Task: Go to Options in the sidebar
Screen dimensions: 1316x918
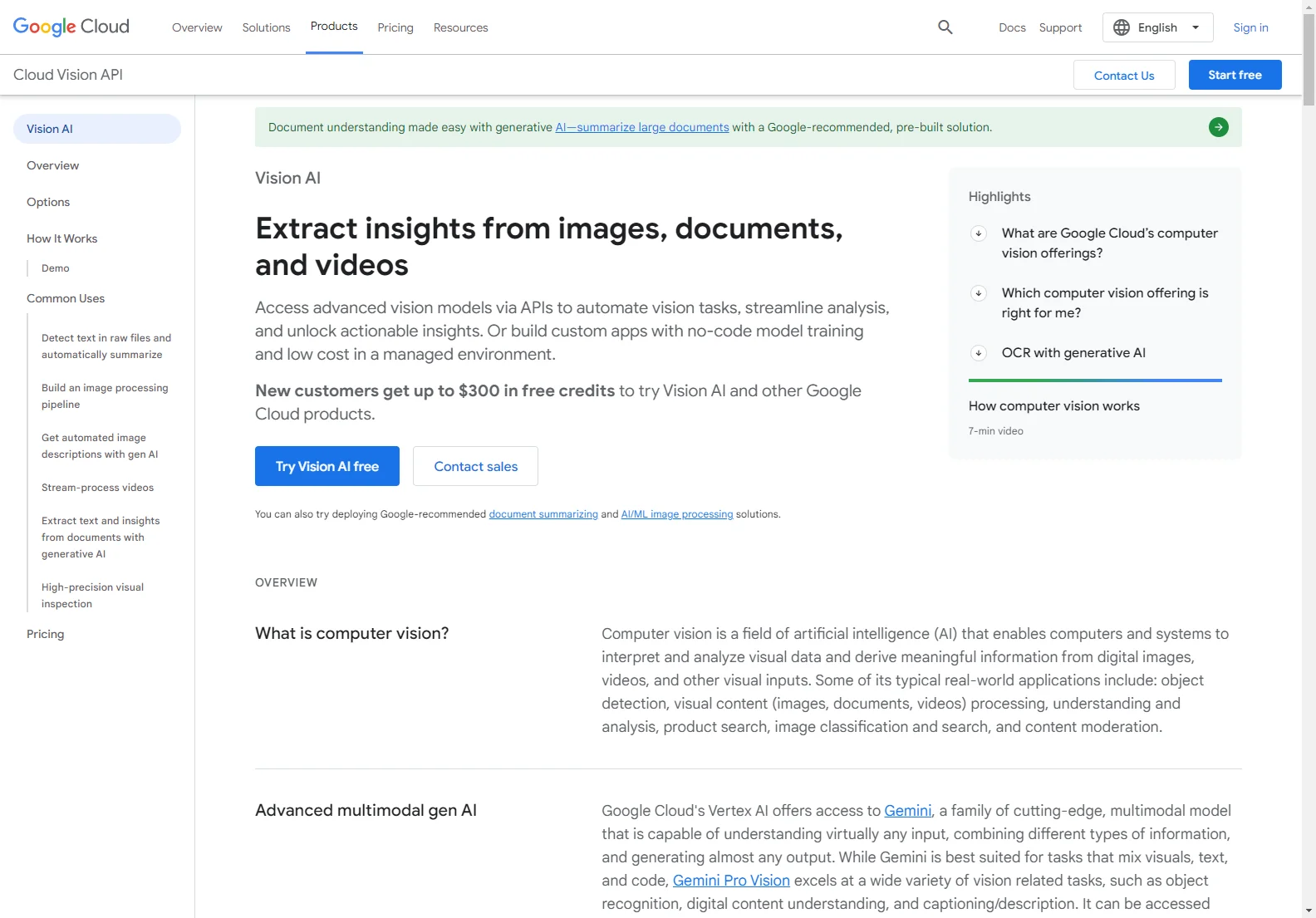Action: coord(48,202)
